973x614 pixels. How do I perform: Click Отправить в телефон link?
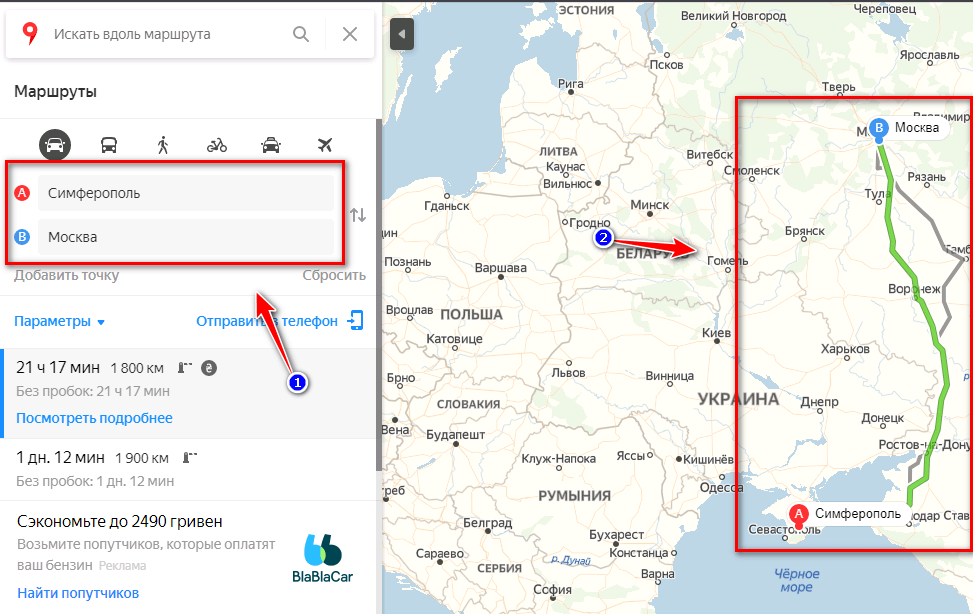pos(267,321)
